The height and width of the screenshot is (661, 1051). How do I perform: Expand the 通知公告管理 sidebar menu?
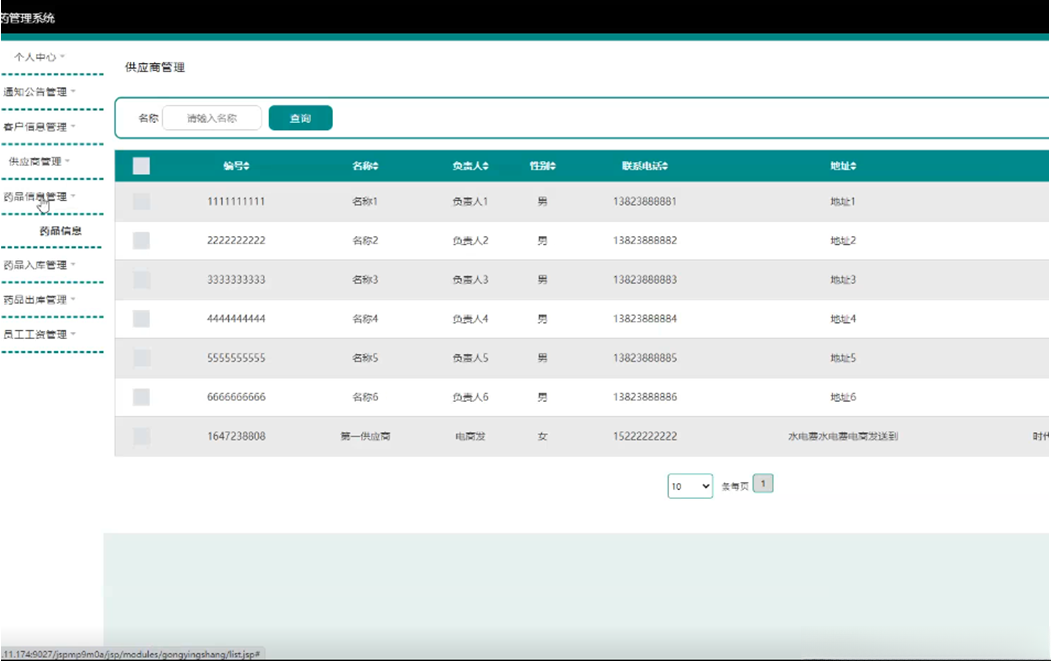(40, 92)
